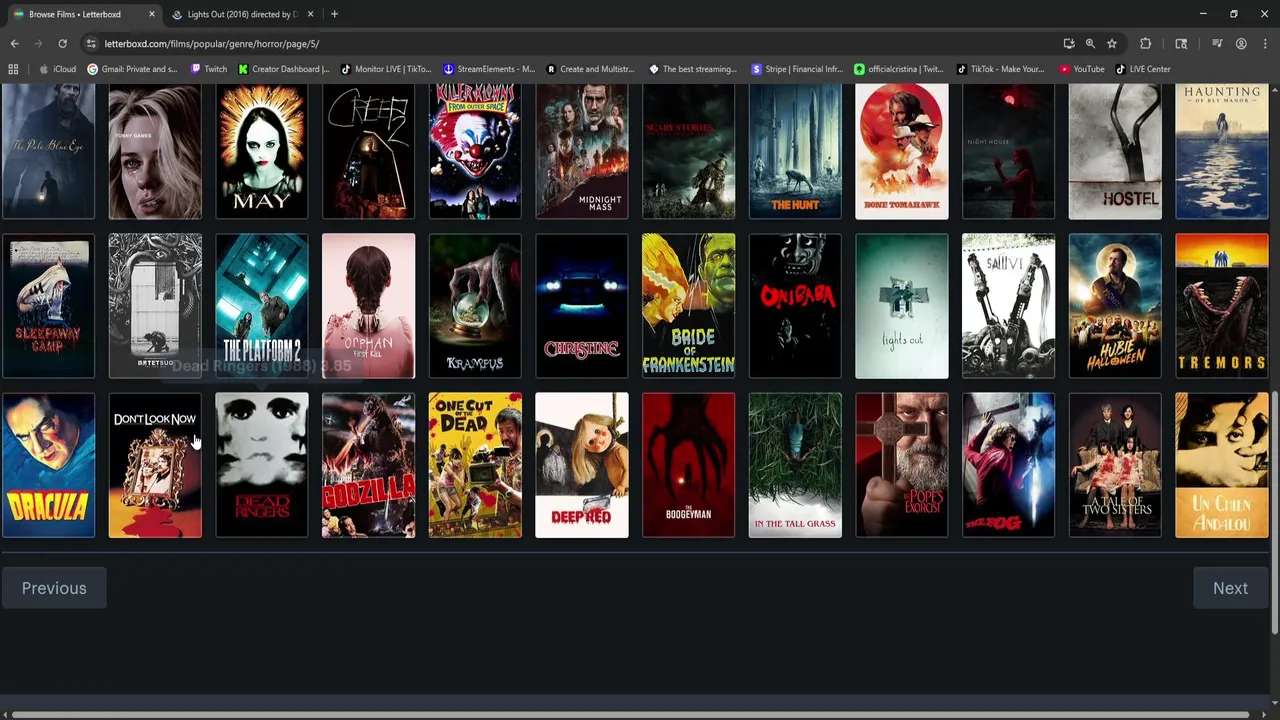The width and height of the screenshot is (1280, 720).
Task: Open the Don't Look Now poster
Action: point(155,465)
